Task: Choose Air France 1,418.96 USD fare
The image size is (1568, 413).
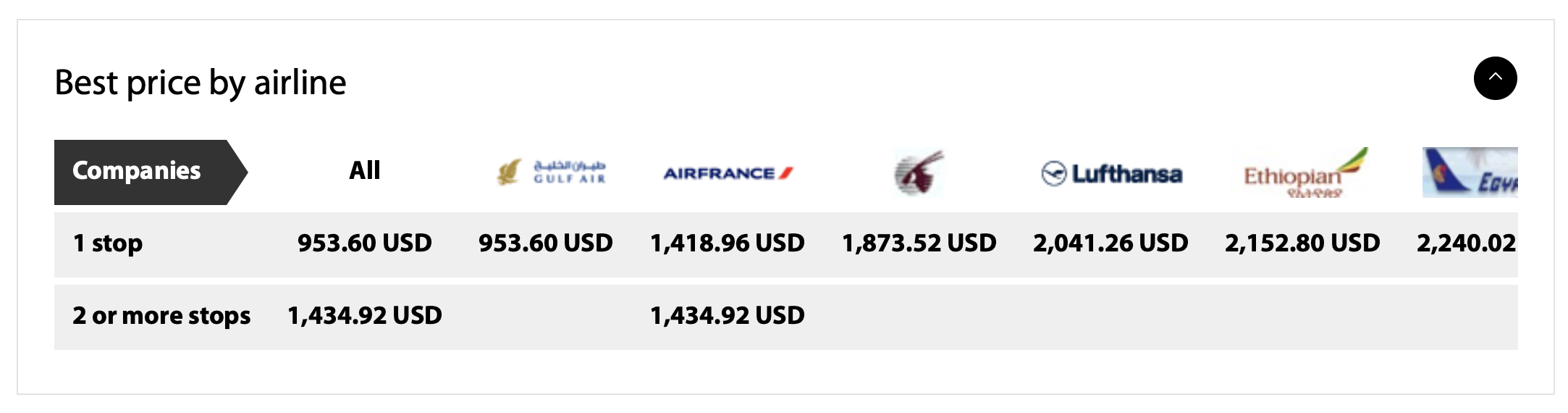Action: 728,243
